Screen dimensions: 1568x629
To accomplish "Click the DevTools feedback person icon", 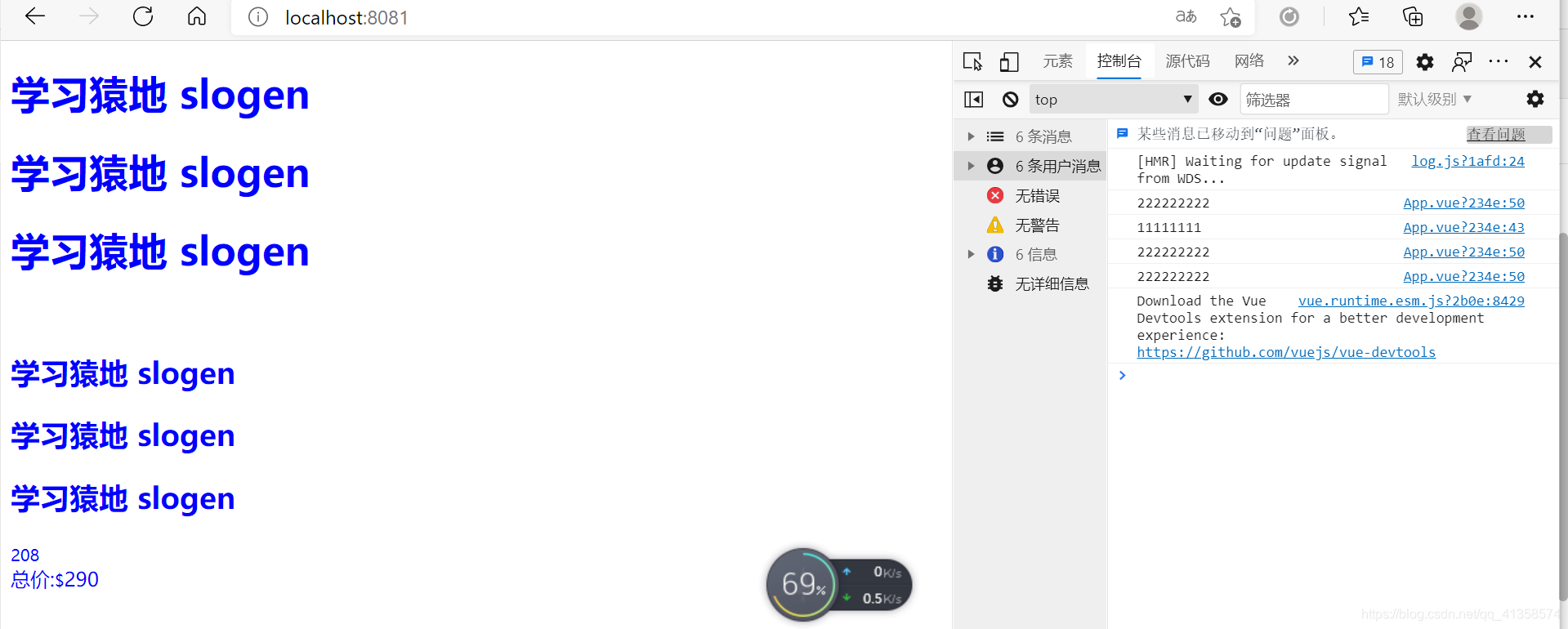I will [x=1462, y=61].
